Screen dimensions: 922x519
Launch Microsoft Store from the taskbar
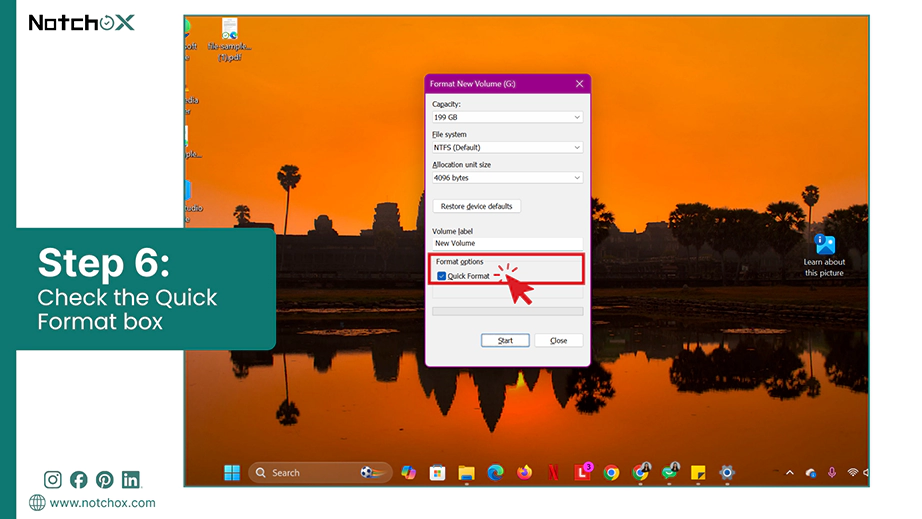coord(437,473)
